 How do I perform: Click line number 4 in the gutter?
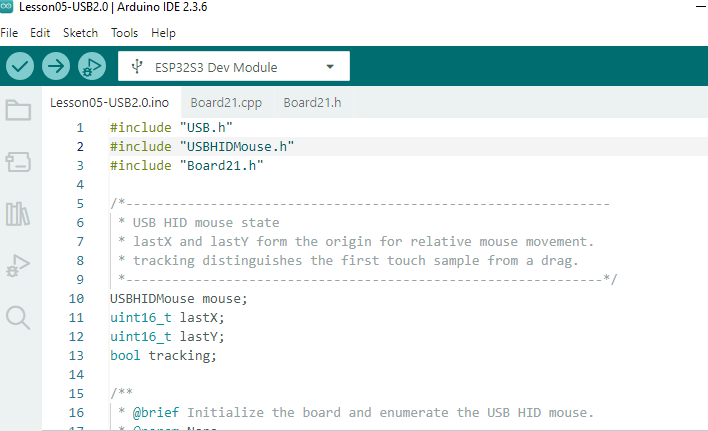coord(80,185)
